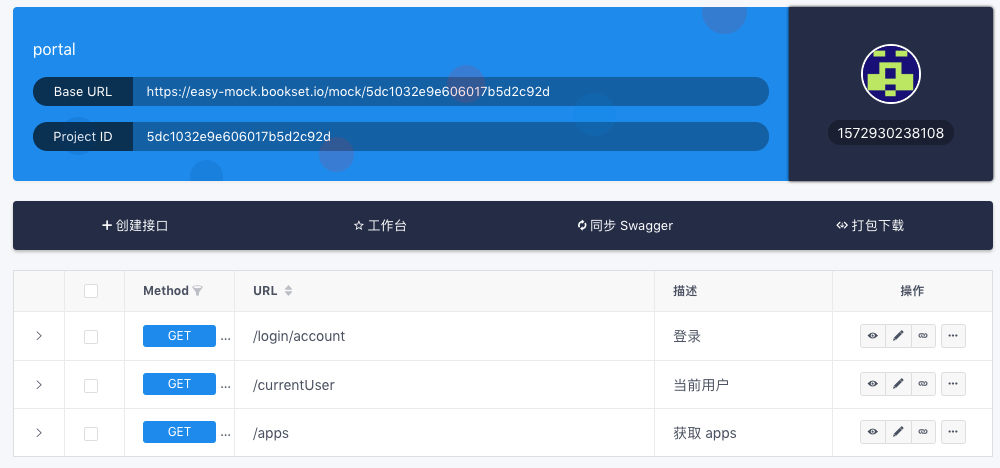Check the /apps row checkbox

point(91,434)
